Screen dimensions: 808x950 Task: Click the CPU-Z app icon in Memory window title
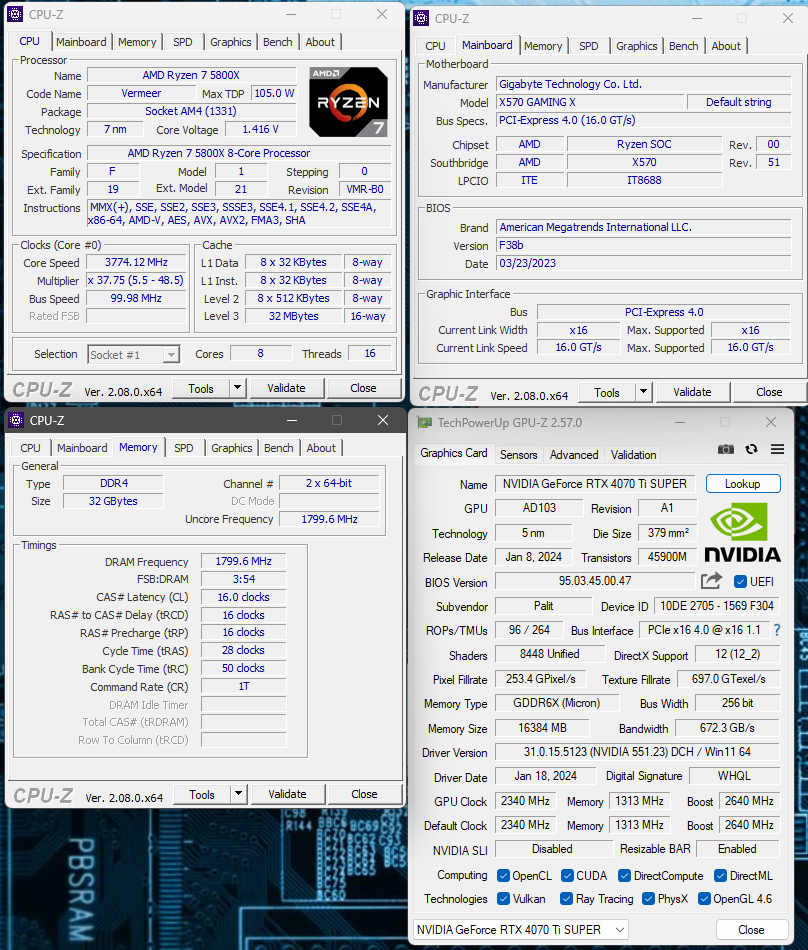click(16, 420)
